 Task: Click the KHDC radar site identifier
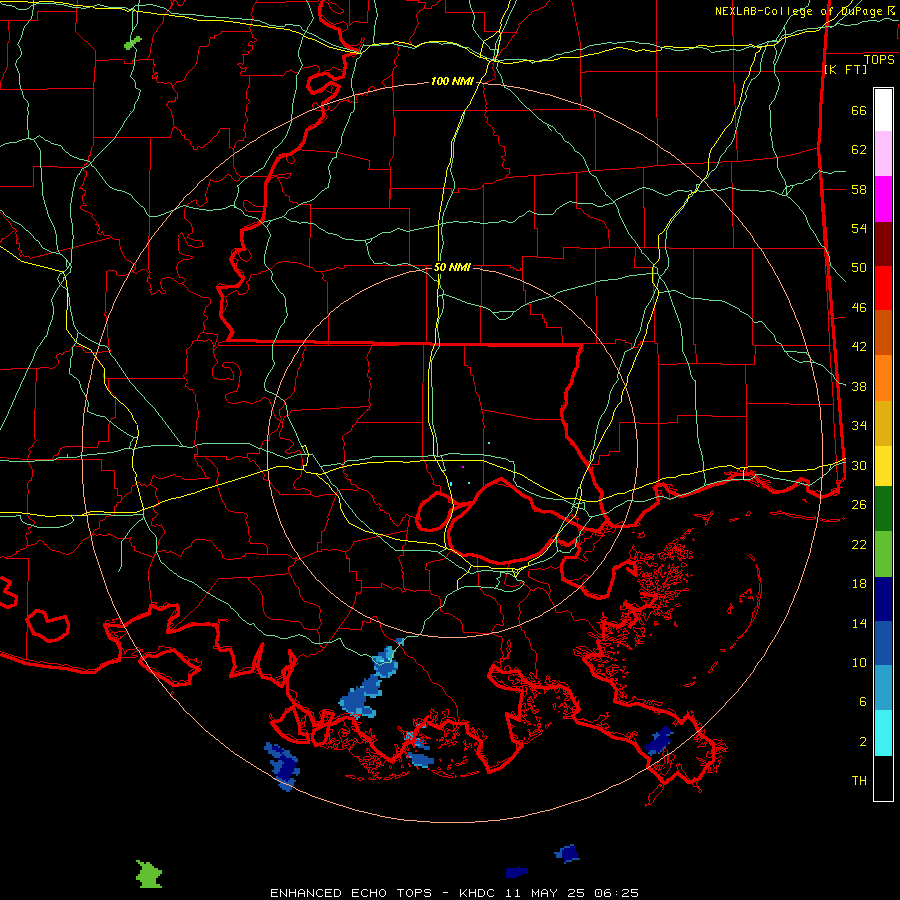click(480, 893)
